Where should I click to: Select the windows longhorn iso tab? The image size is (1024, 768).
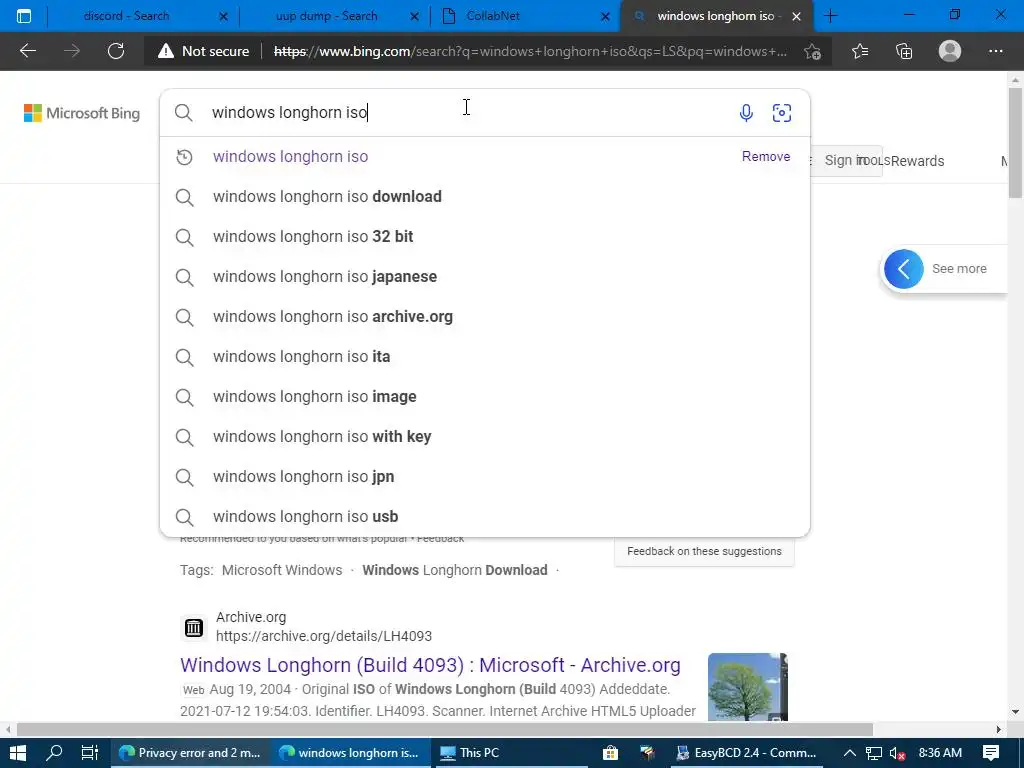(x=715, y=16)
